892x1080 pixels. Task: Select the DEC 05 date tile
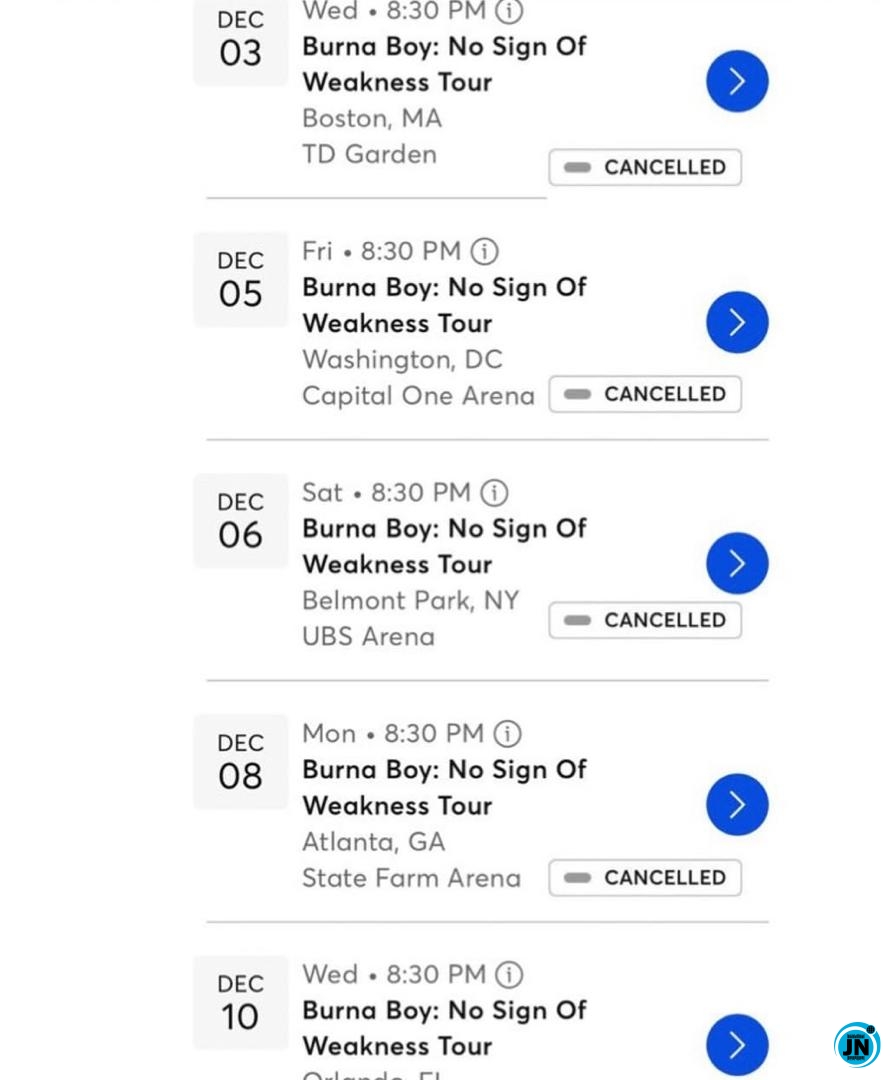(x=240, y=280)
